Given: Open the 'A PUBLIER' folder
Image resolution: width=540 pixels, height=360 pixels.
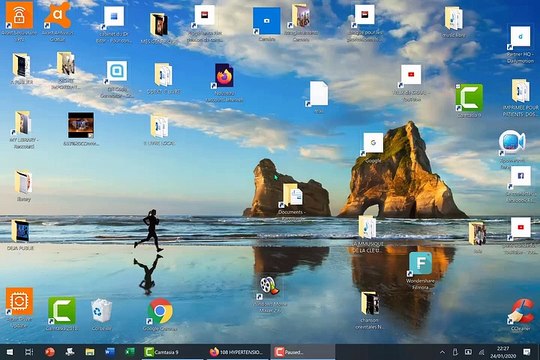Looking at the screenshot, I should click(x=21, y=65).
